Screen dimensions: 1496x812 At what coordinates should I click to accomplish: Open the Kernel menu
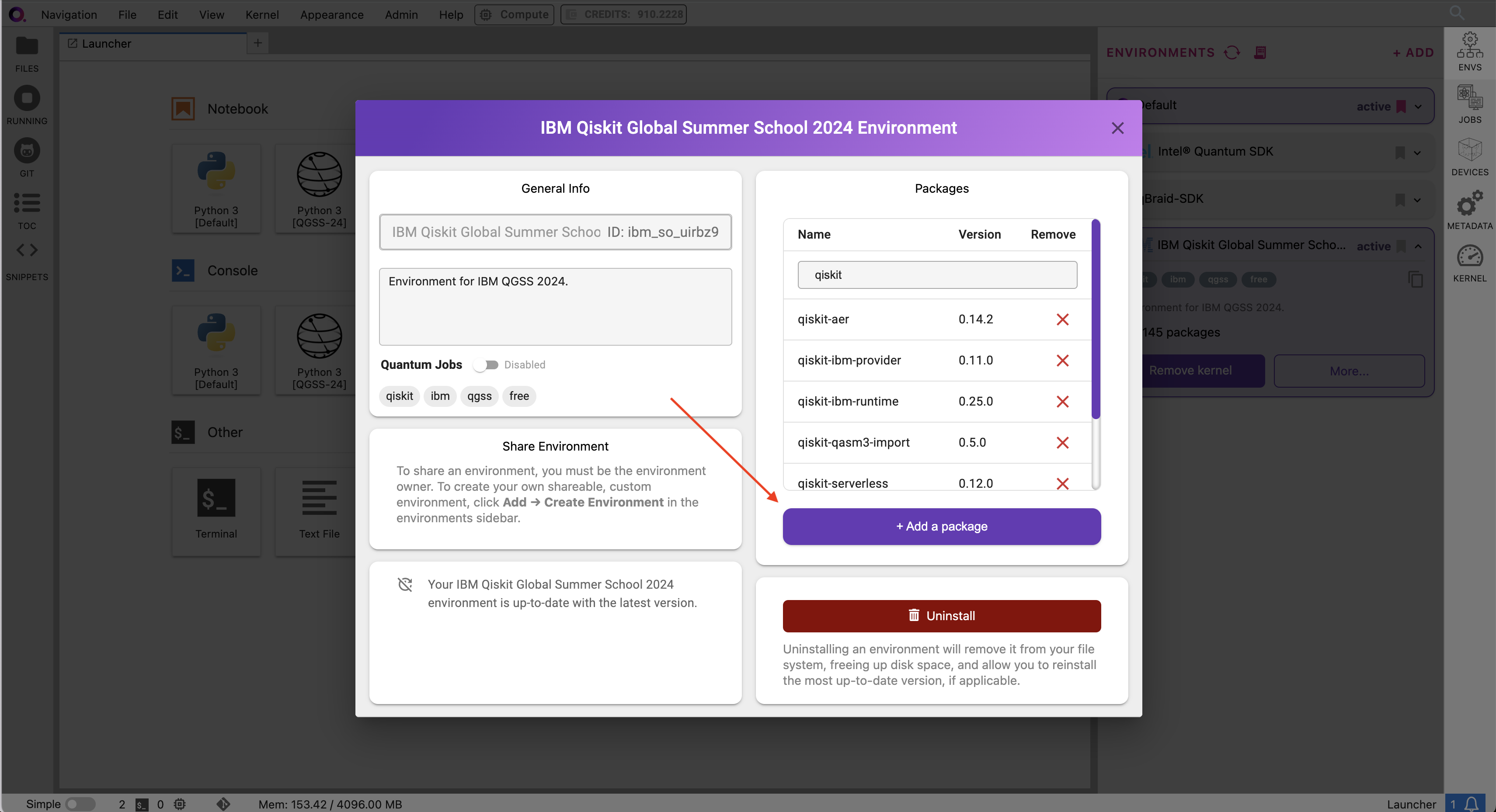point(262,14)
